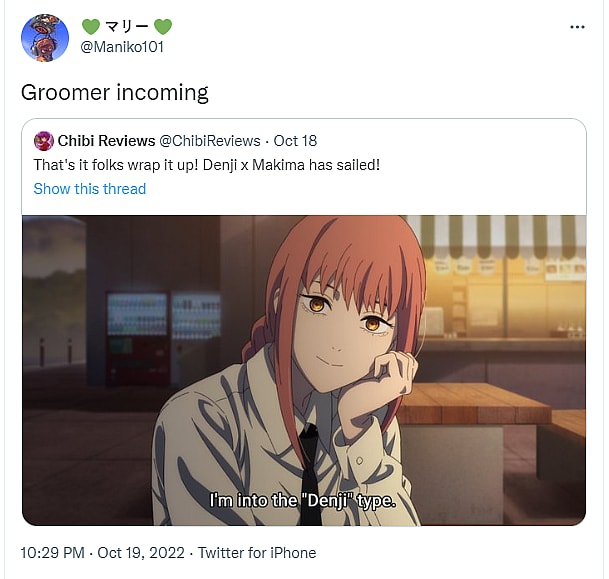This screenshot has width=609, height=579.
Task: Open the three-dot more options menu
Action: 577,27
